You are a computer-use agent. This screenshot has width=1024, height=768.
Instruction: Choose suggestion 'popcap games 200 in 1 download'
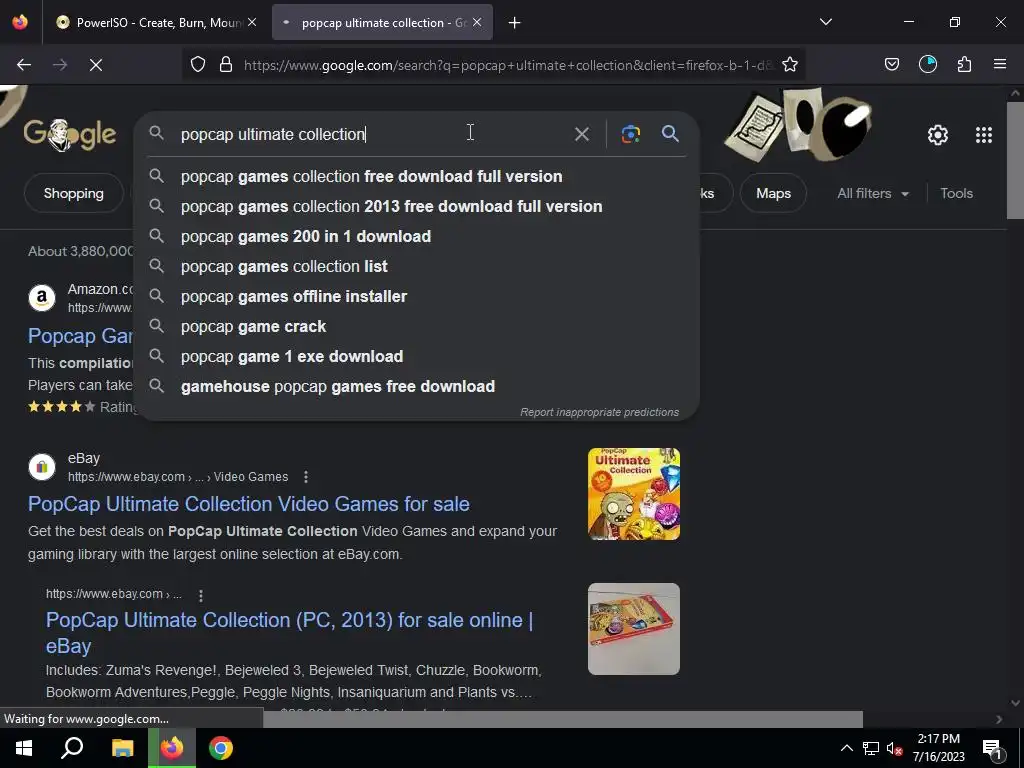pyautogui.click(x=417, y=236)
